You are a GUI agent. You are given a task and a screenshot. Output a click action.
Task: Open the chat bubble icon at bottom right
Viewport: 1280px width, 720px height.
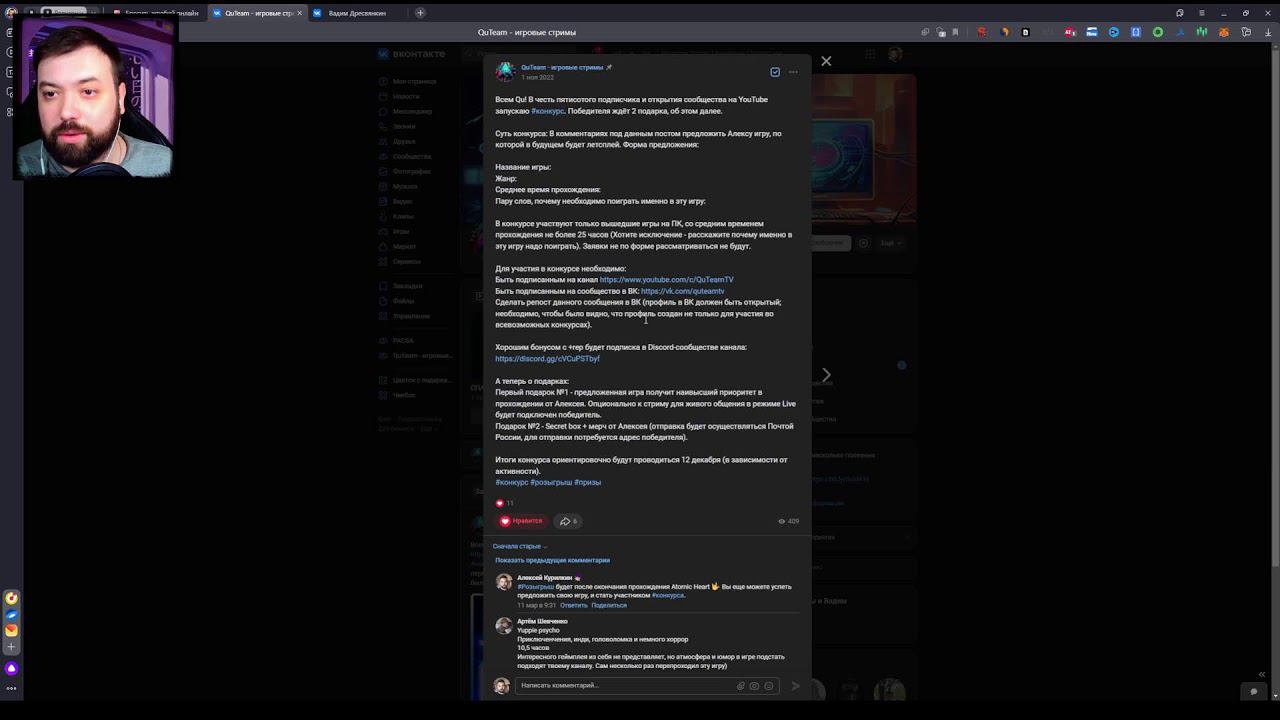click(x=1254, y=691)
